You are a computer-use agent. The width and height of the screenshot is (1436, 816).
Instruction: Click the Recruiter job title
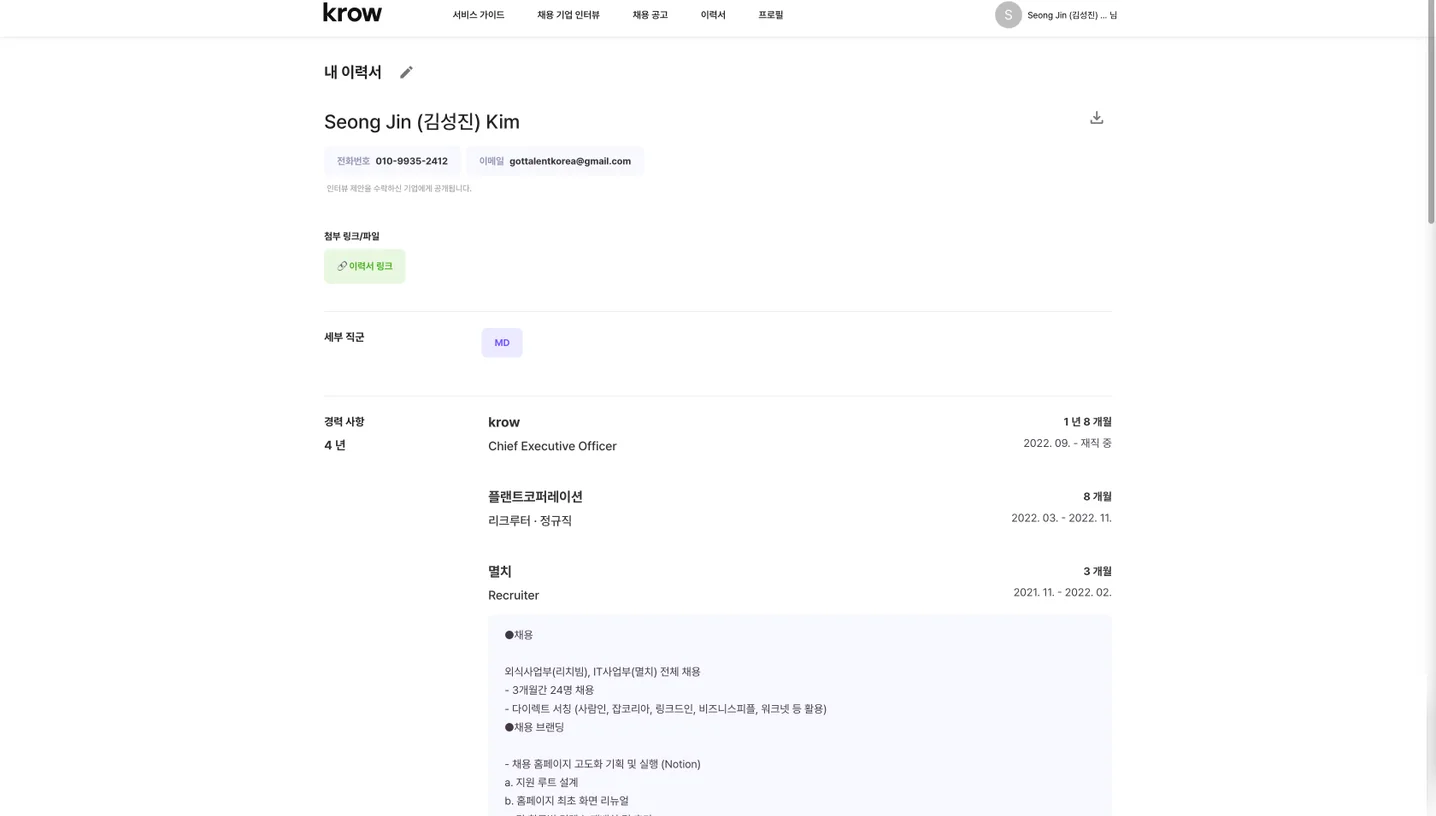pyautogui.click(x=513, y=595)
